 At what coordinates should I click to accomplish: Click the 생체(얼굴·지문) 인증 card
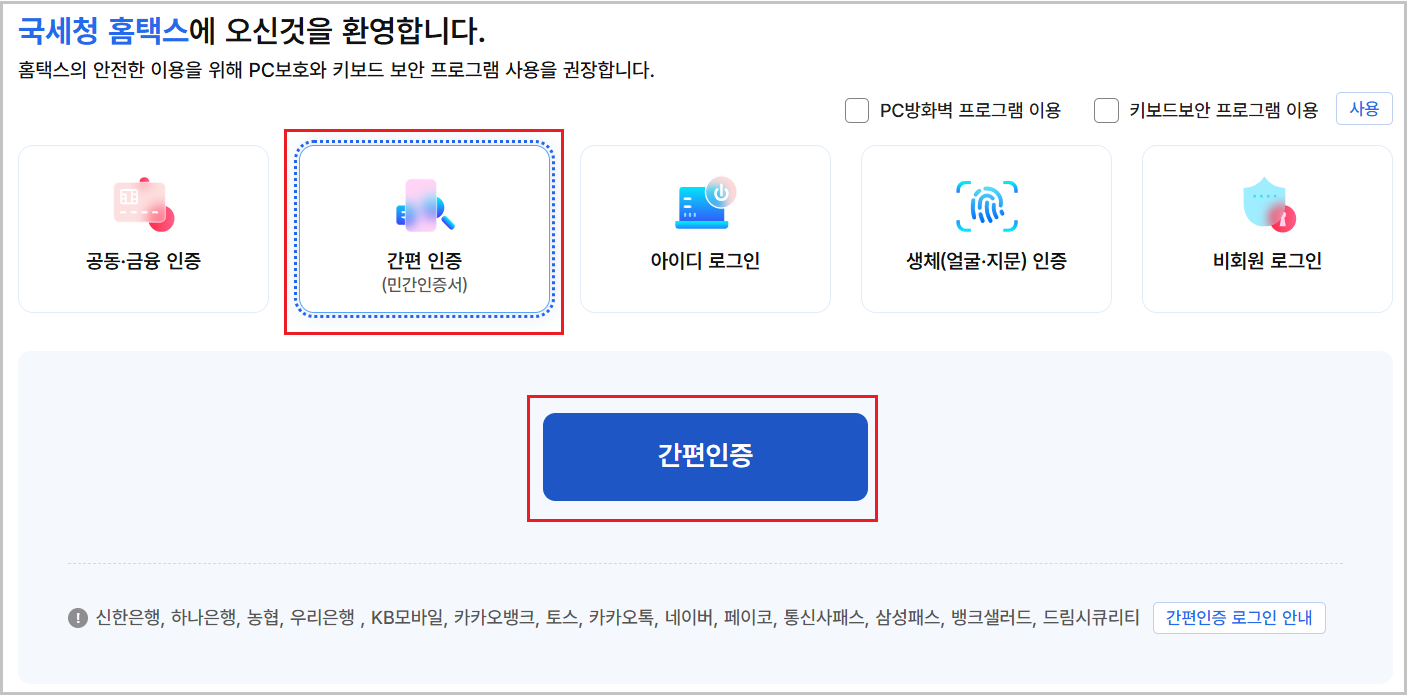tap(986, 228)
